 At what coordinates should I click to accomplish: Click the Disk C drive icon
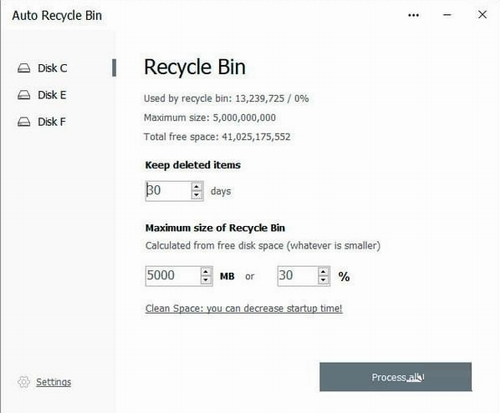click(24, 68)
